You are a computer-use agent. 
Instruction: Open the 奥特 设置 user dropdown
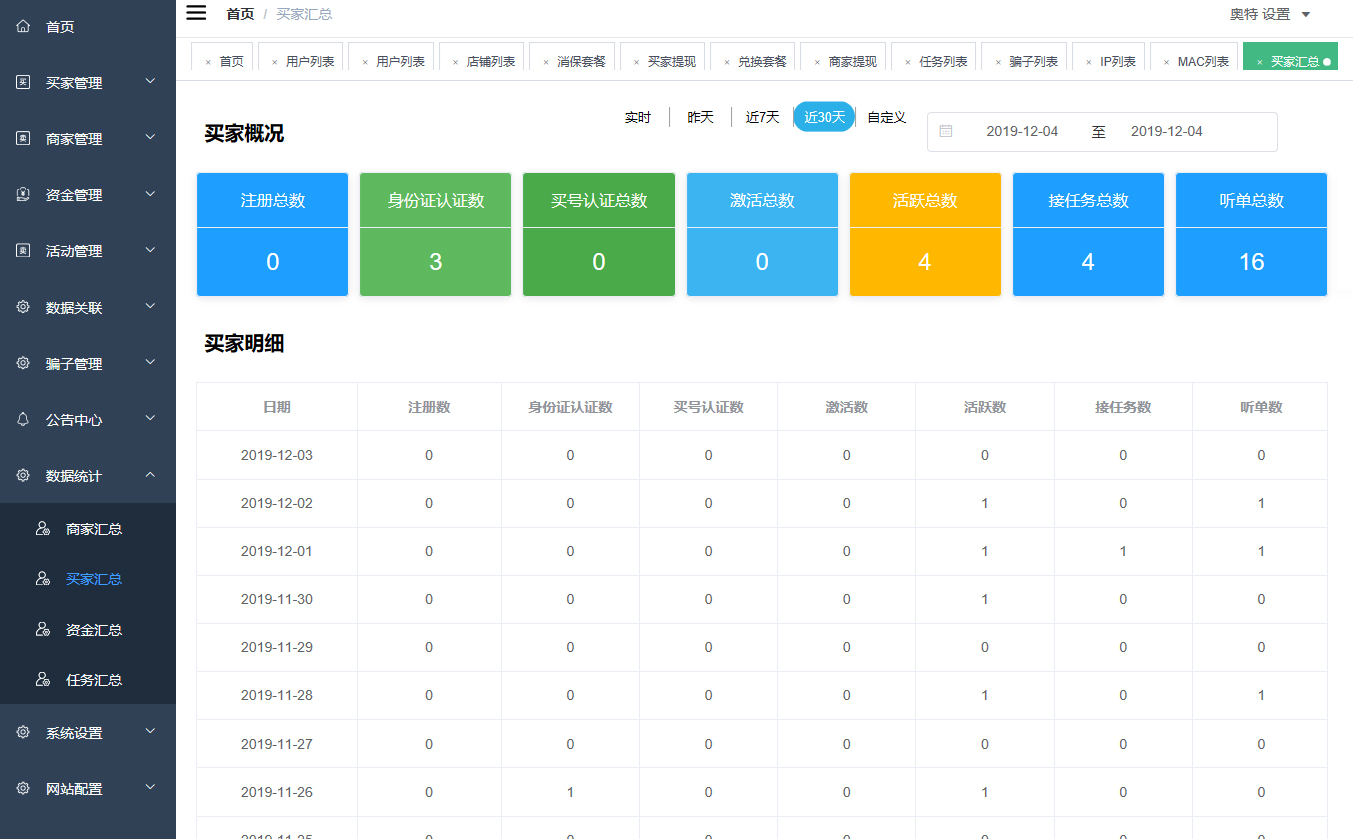pyautogui.click(x=1269, y=14)
